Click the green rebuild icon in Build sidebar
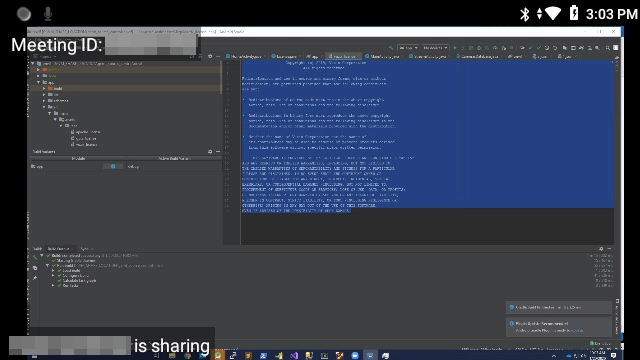This screenshot has width=640, height=360. pyautogui.click(x=35, y=257)
